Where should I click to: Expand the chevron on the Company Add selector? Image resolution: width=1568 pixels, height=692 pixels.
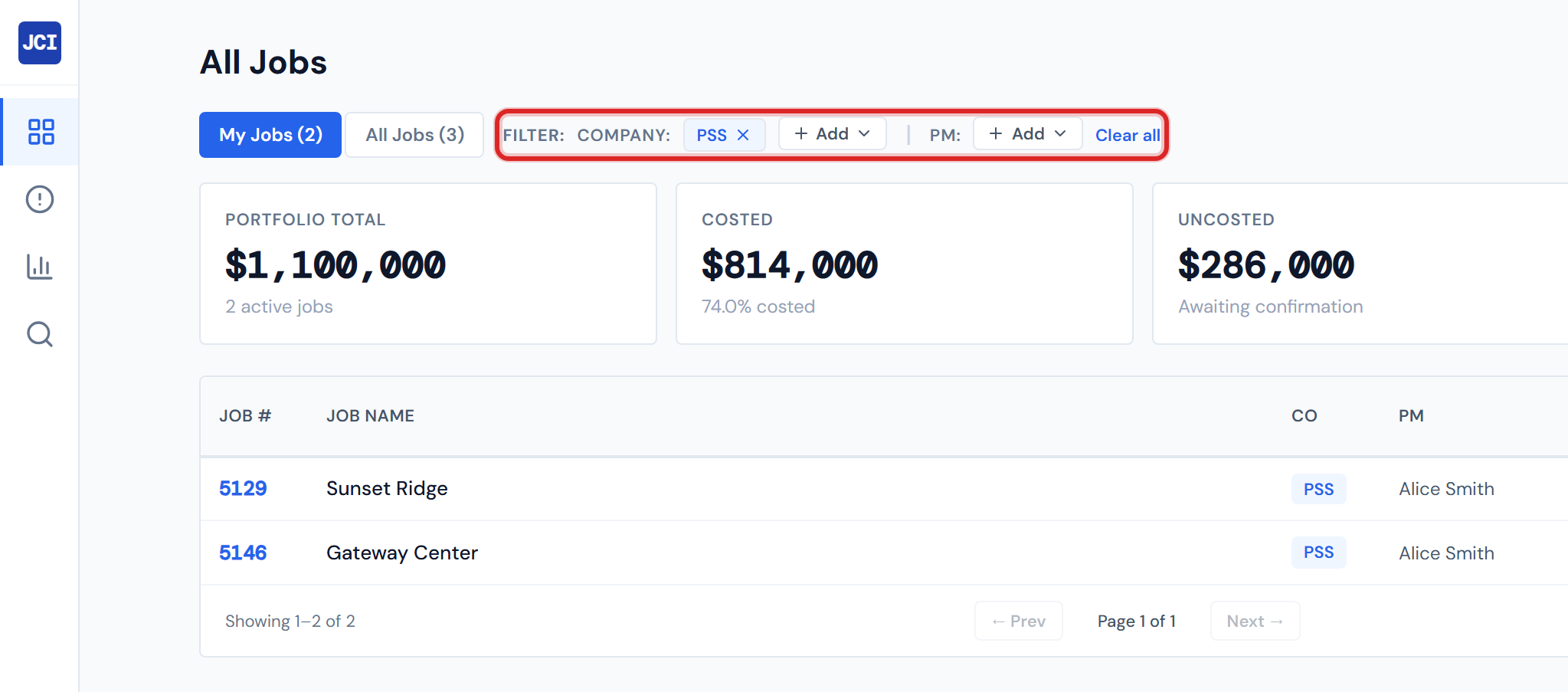pyautogui.click(x=864, y=133)
